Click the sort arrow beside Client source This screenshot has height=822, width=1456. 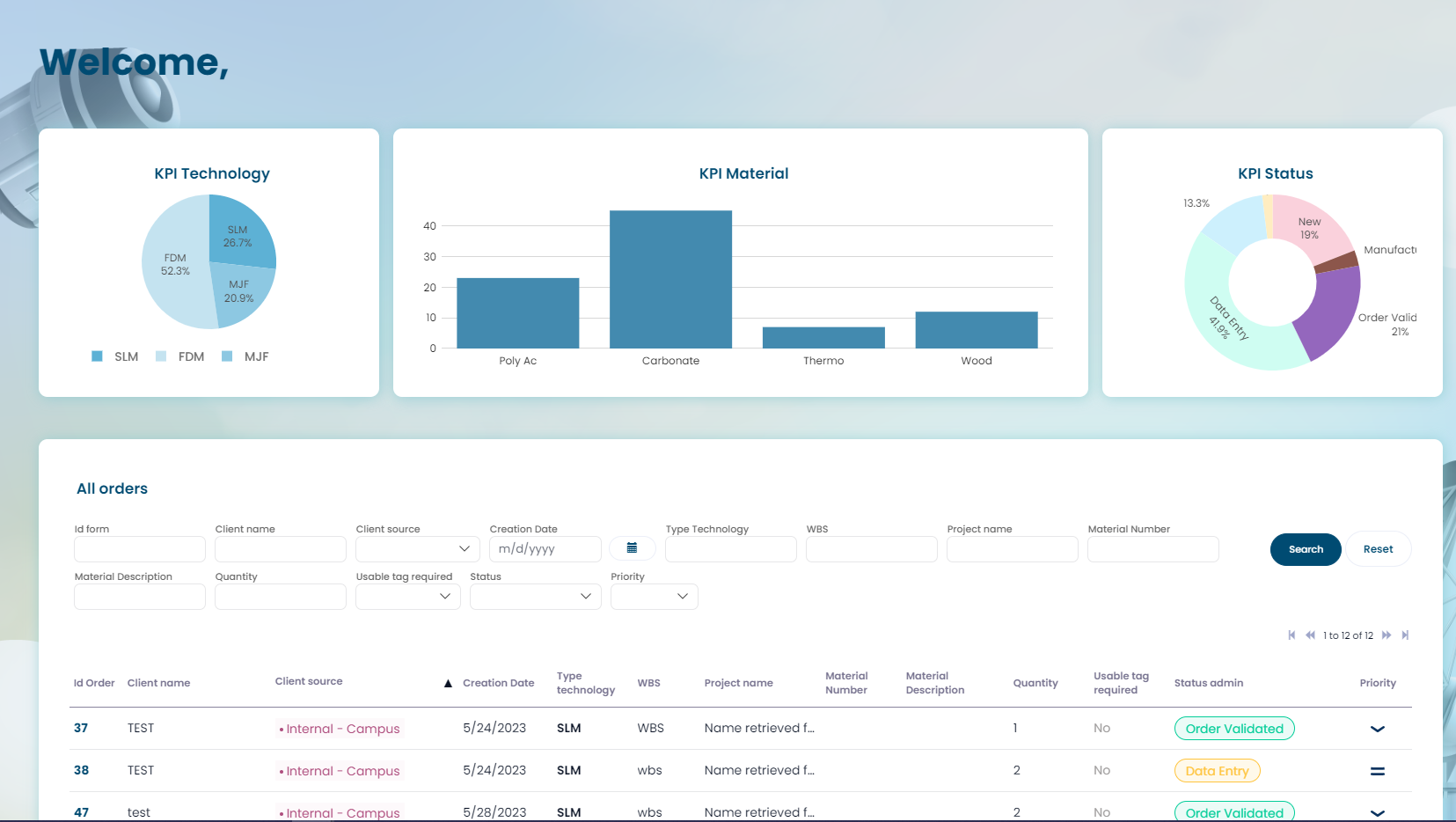(x=448, y=683)
